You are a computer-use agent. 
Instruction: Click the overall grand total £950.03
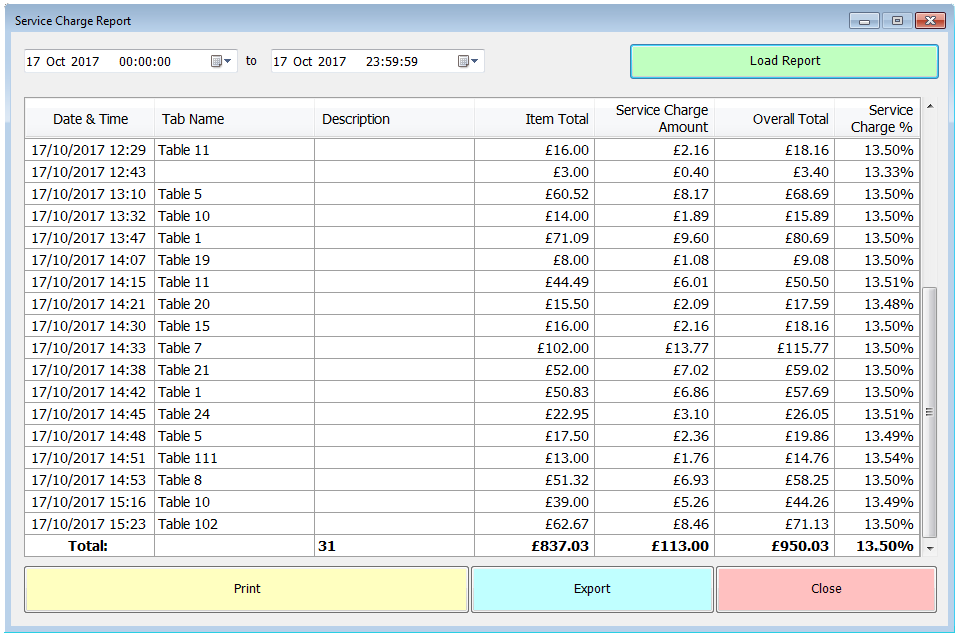point(774,546)
